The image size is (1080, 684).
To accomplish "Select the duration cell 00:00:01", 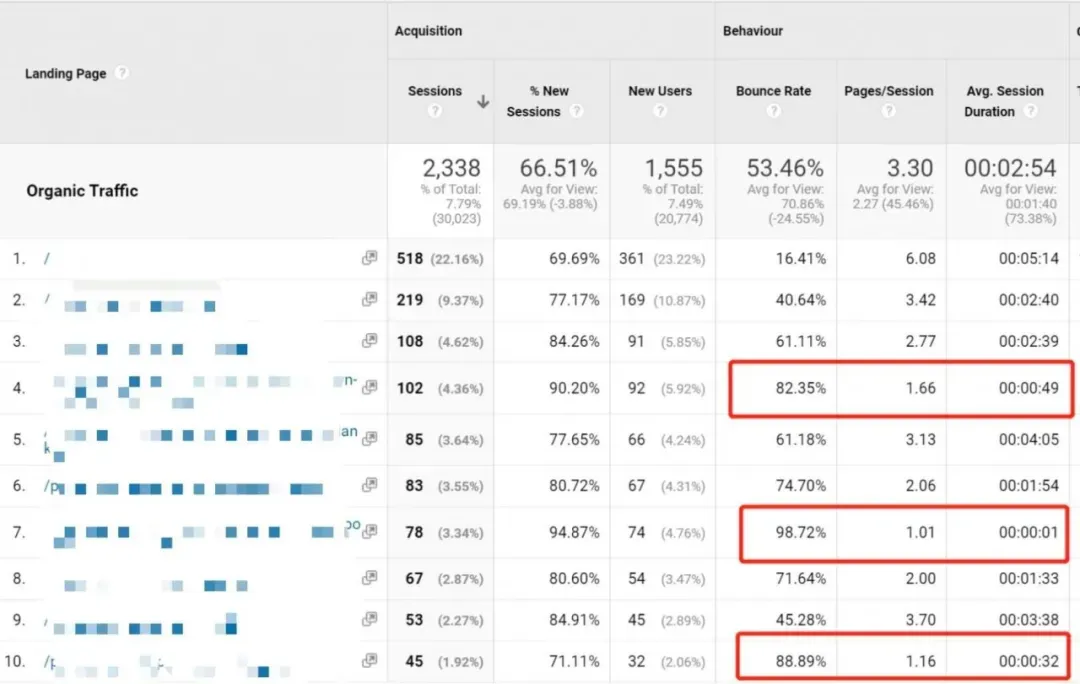I will [x=1028, y=532].
